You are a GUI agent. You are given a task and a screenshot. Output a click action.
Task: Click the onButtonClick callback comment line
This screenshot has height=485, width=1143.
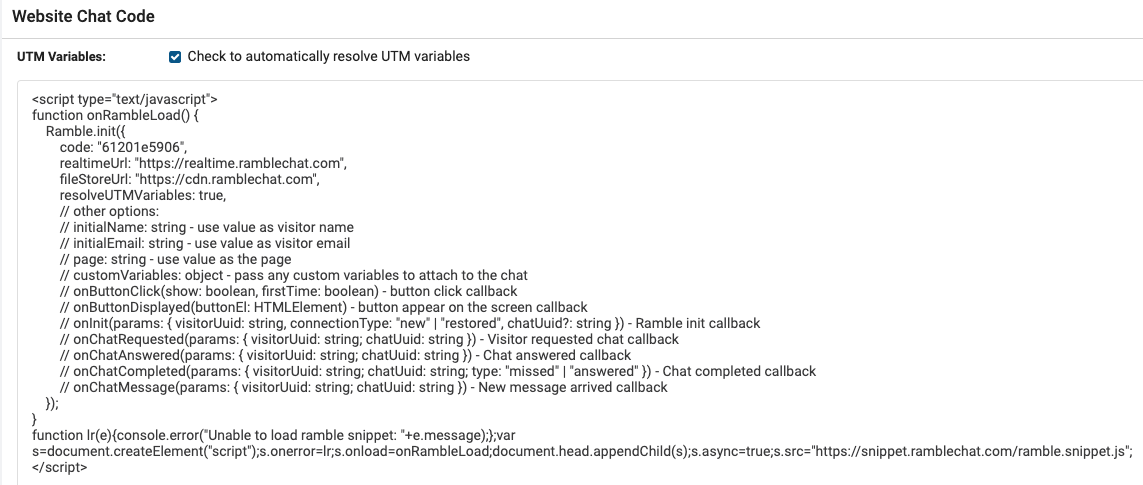pyautogui.click(x=289, y=292)
